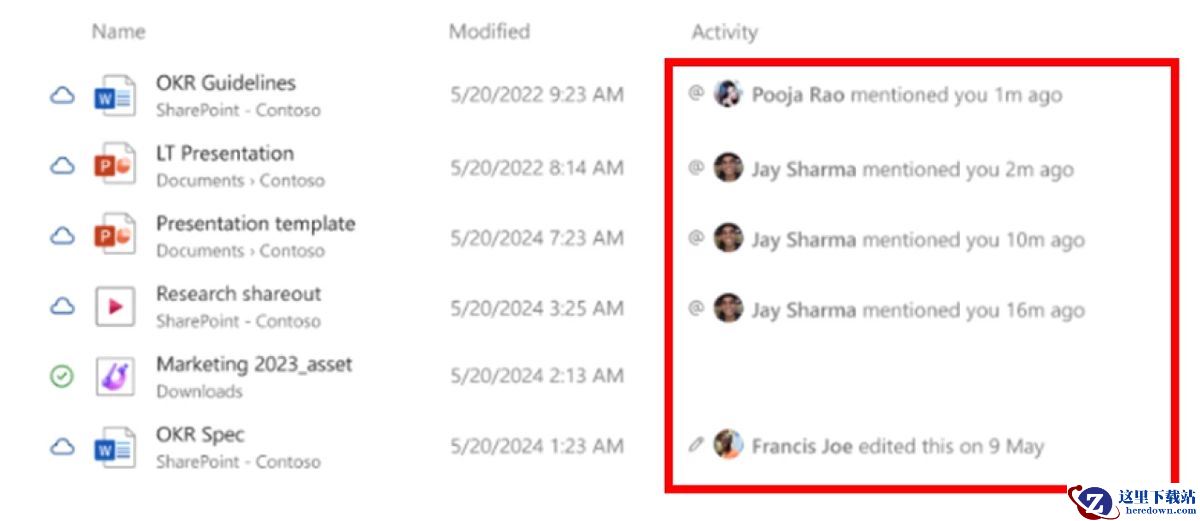Click the Word icon for OKR Spec
The image size is (1200, 521).
[114, 447]
